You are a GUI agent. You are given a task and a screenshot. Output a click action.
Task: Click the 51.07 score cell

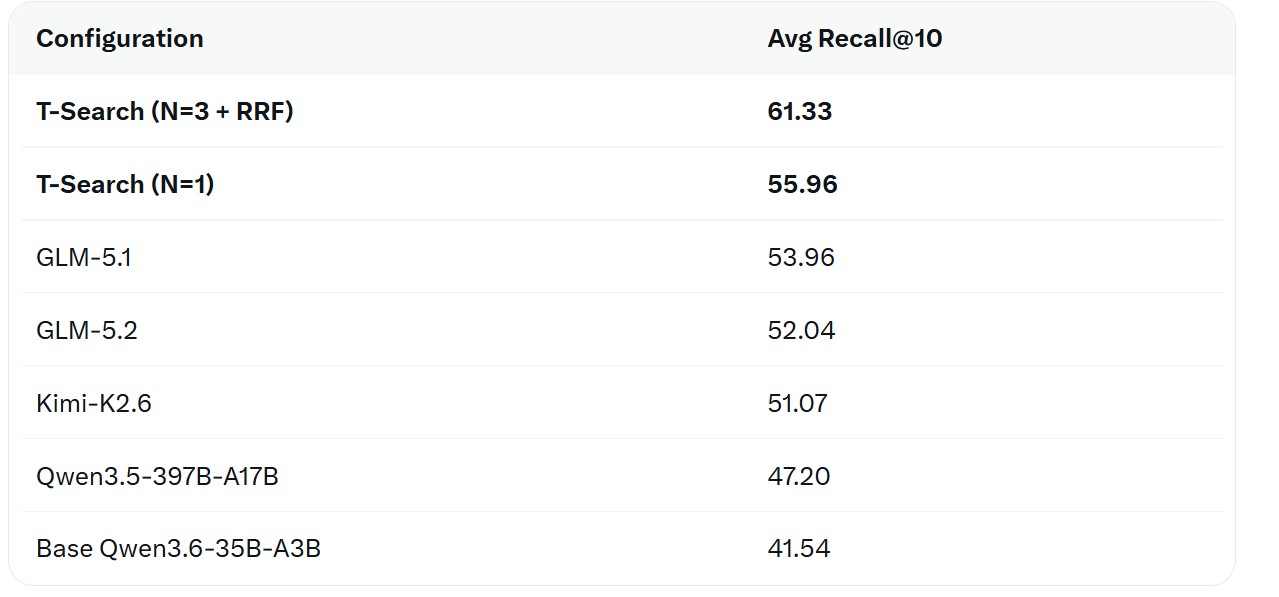pyautogui.click(x=798, y=404)
